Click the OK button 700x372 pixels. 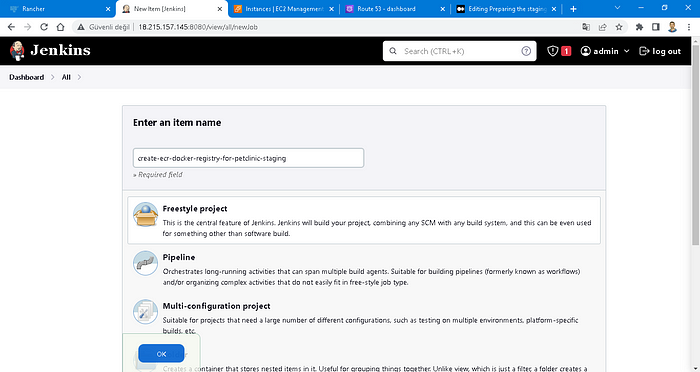[x=161, y=354]
